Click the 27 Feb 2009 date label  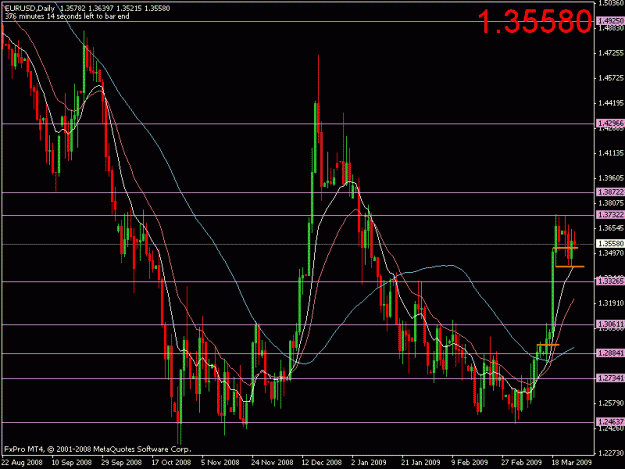click(522, 463)
